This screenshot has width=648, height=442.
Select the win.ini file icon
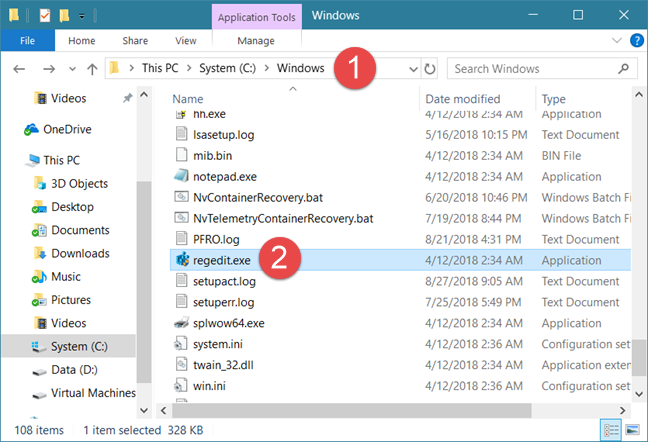coord(181,385)
